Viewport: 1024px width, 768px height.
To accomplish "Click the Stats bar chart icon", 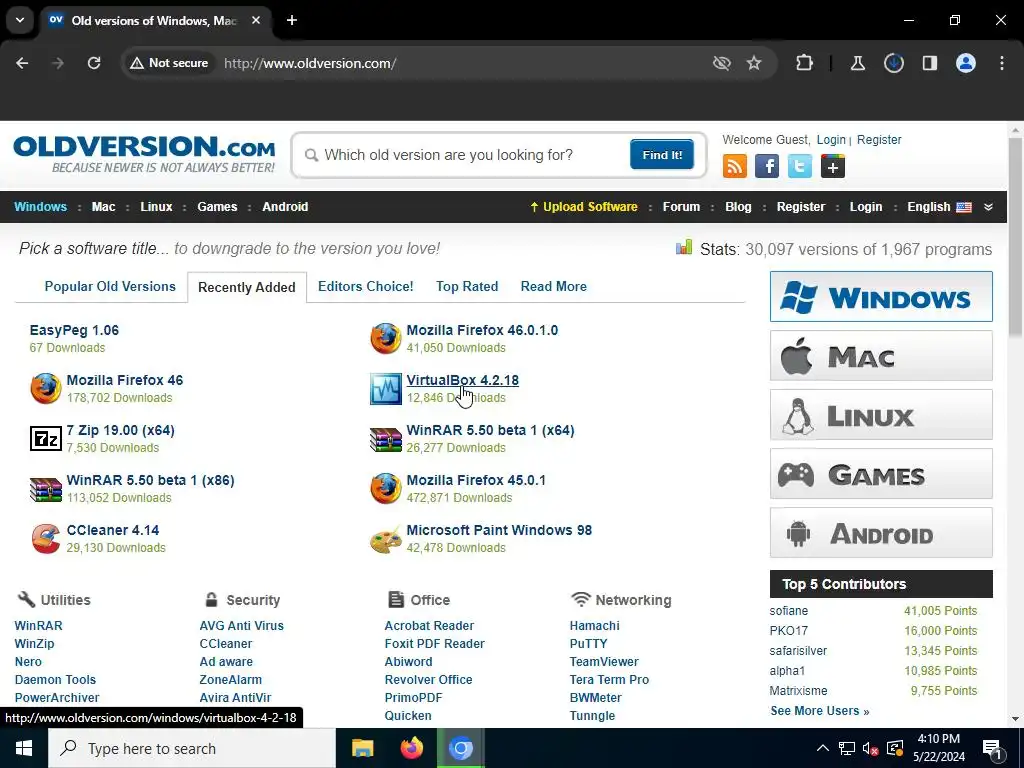I will [x=684, y=247].
